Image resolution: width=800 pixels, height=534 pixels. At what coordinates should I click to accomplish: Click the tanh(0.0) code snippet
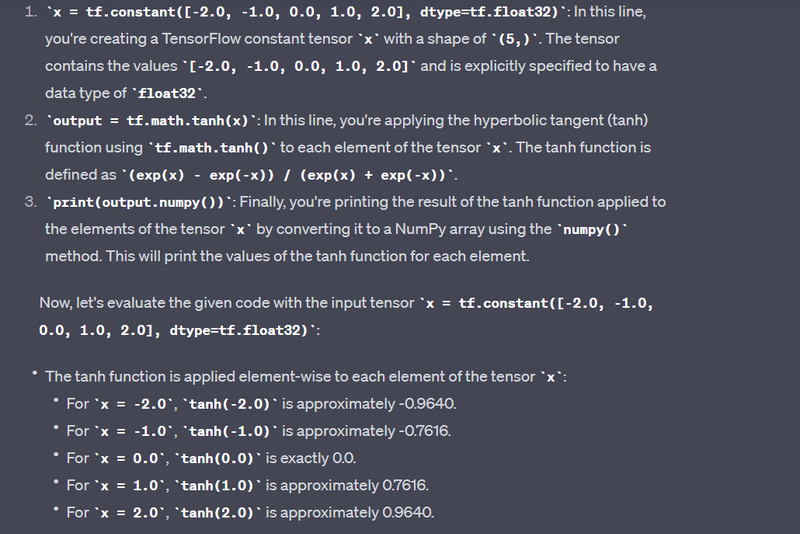(x=215, y=458)
